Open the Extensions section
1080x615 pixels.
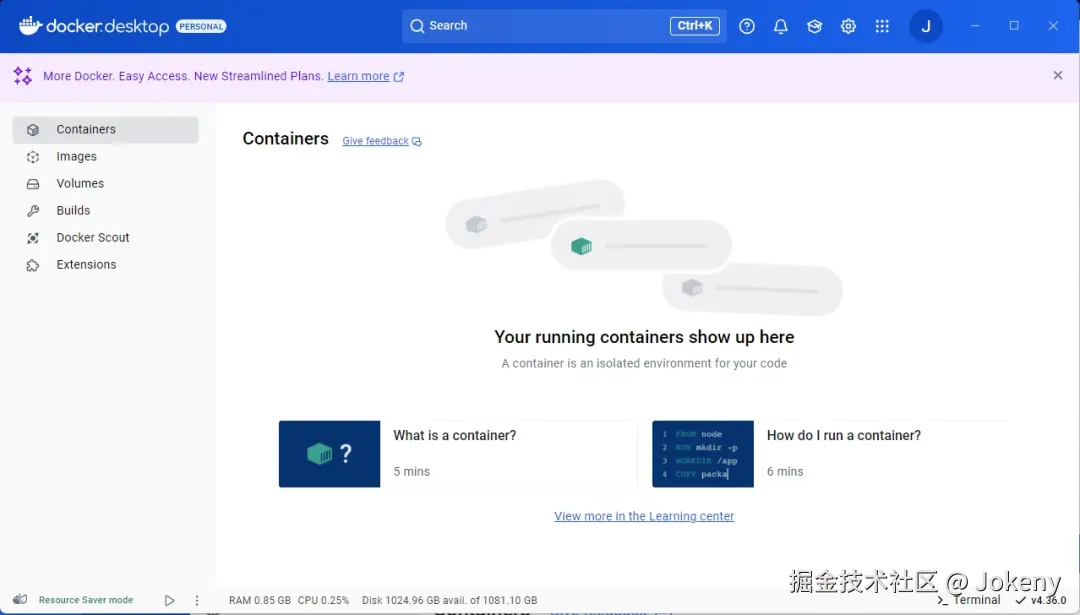[105, 265]
